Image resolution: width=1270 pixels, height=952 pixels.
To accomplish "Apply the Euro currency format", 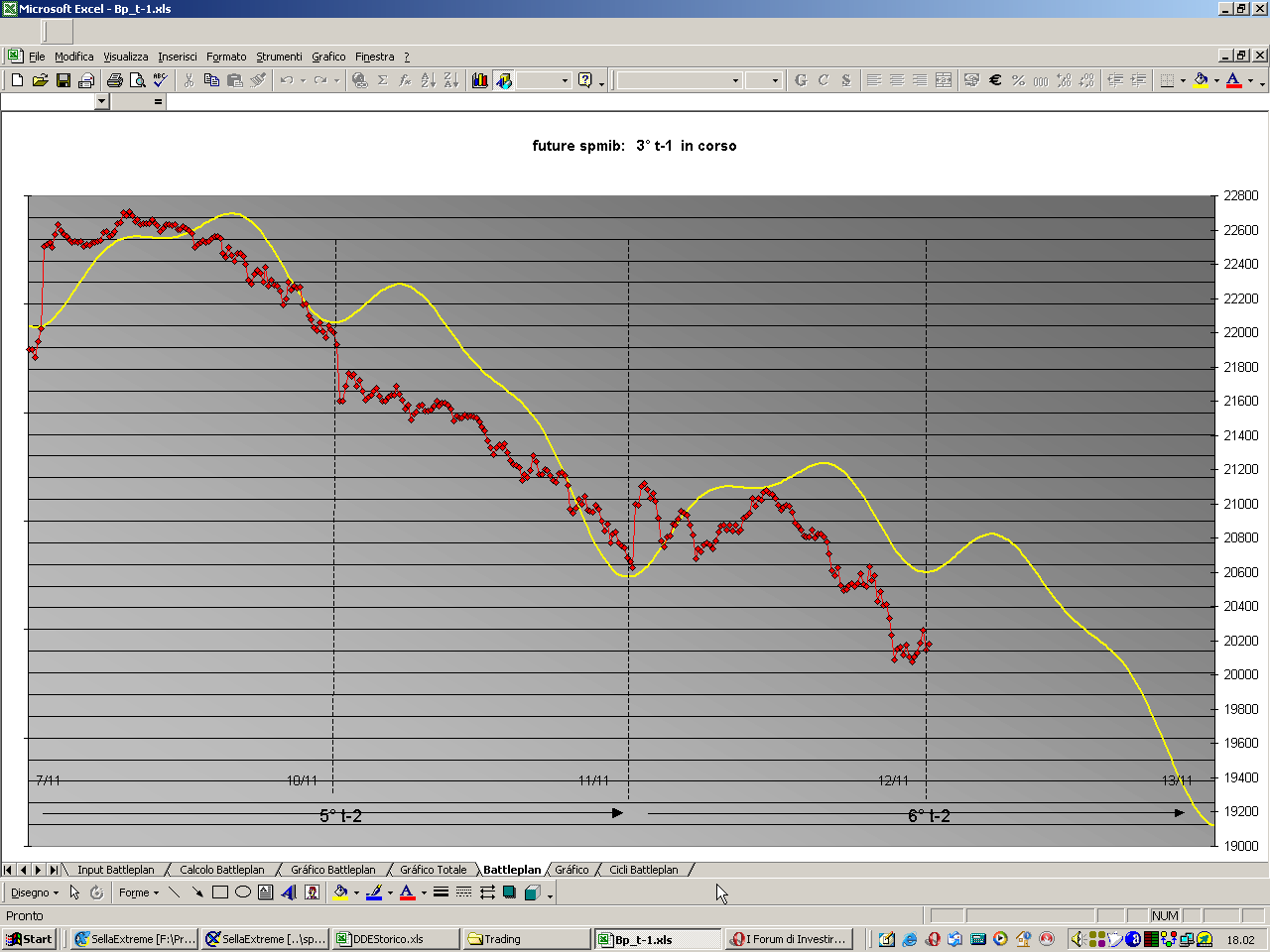I will [x=995, y=80].
